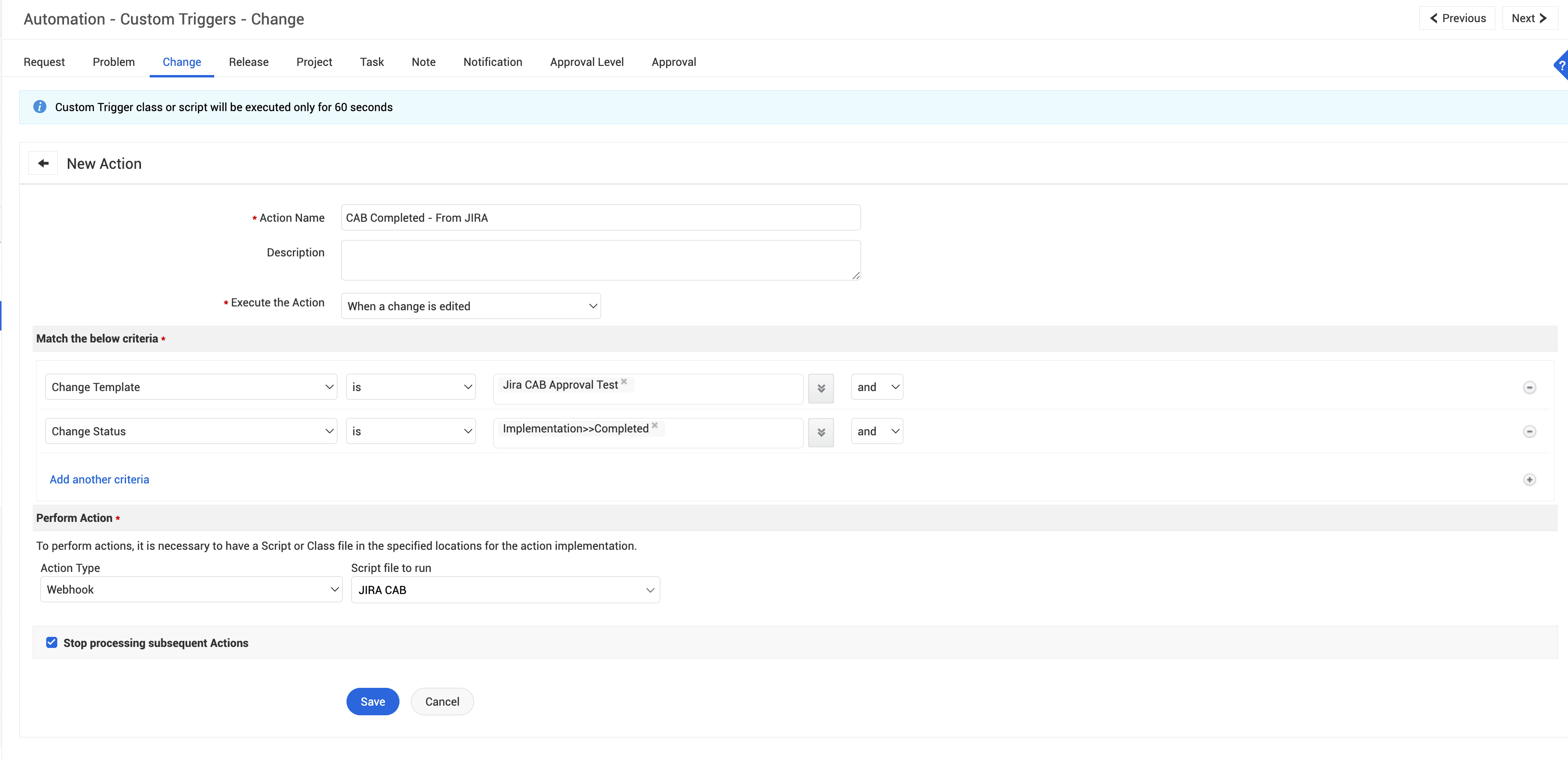Click the blue info icon in banner
Screen dimensions: 1568x760
(39, 107)
